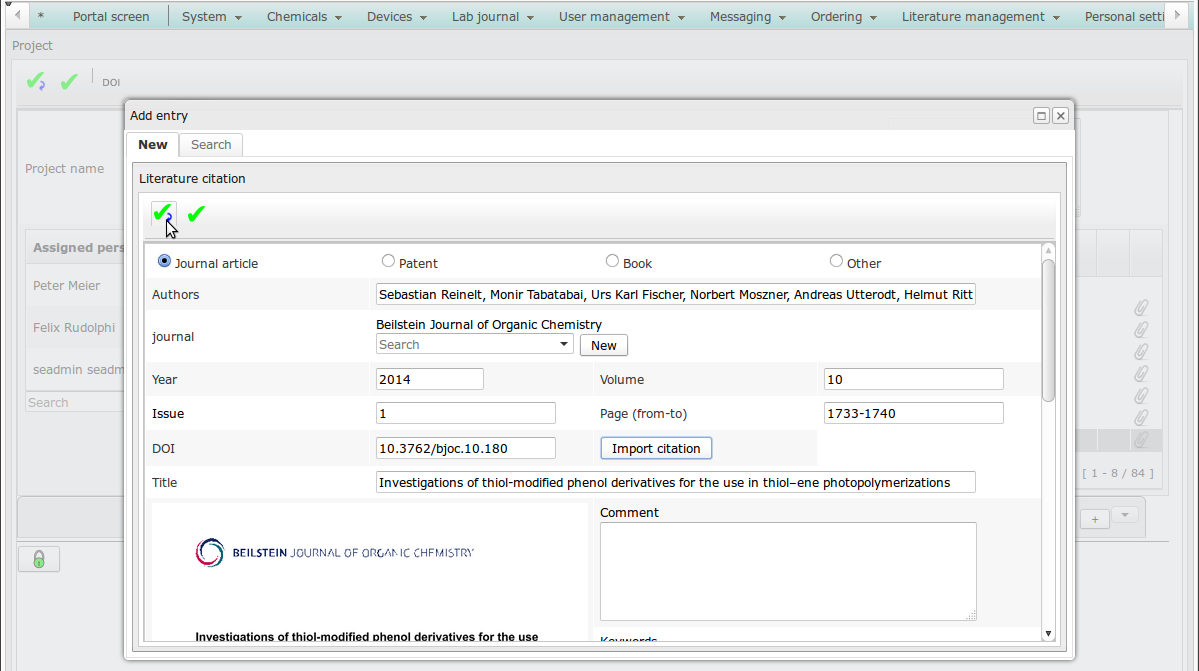Switch to the Search tab
1199x671 pixels.
(x=211, y=145)
